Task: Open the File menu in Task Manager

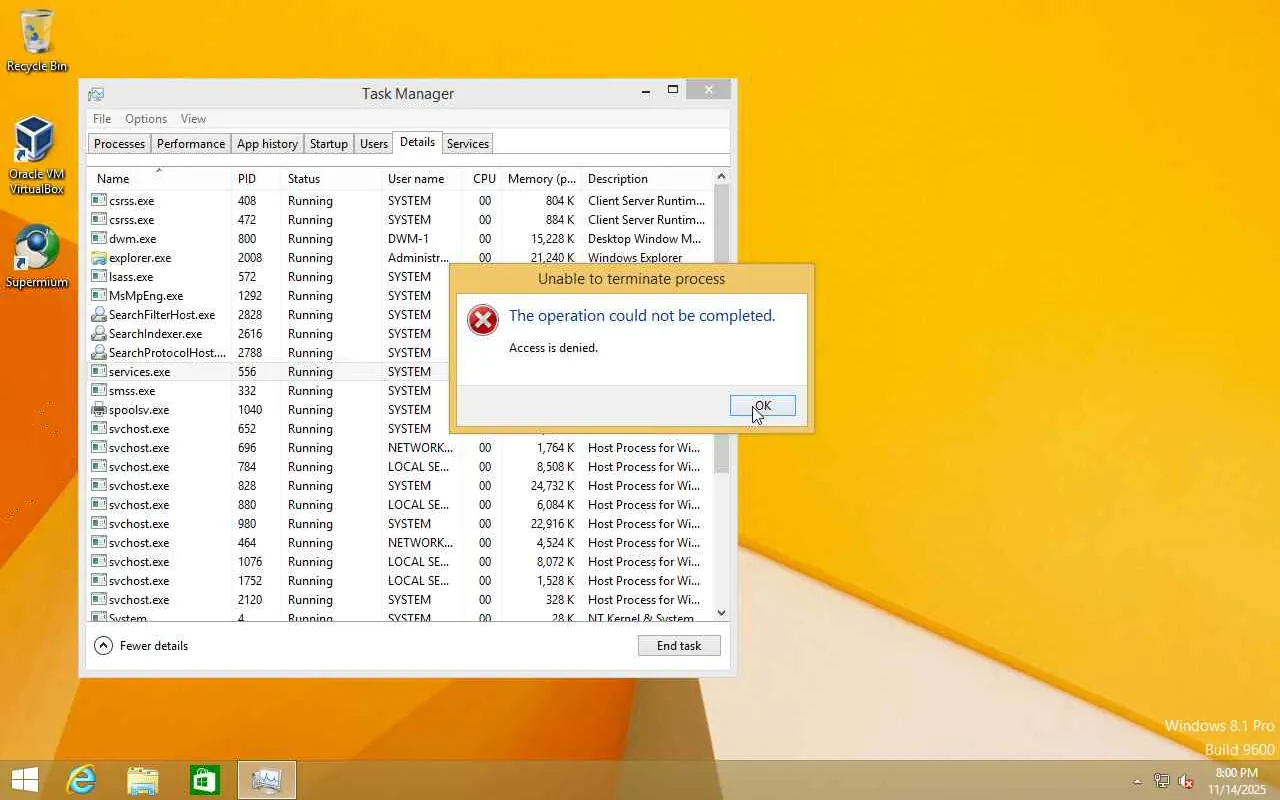Action: pos(102,119)
